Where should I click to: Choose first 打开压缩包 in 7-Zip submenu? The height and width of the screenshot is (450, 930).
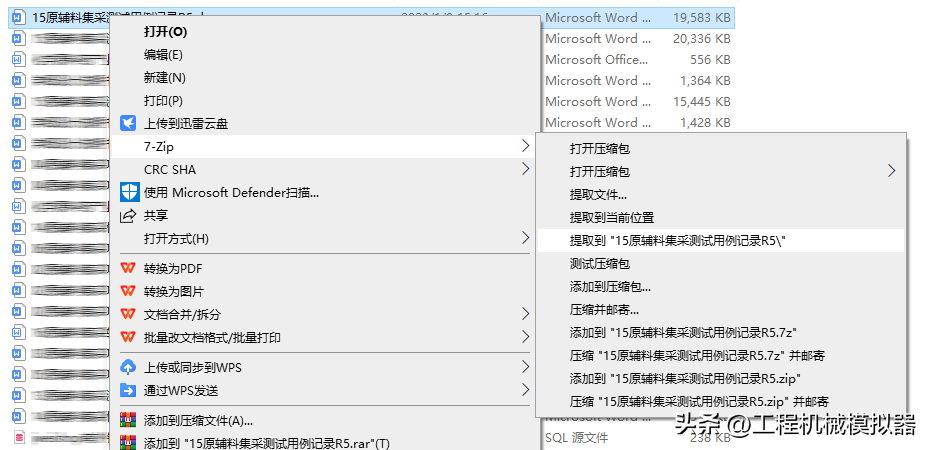600,149
